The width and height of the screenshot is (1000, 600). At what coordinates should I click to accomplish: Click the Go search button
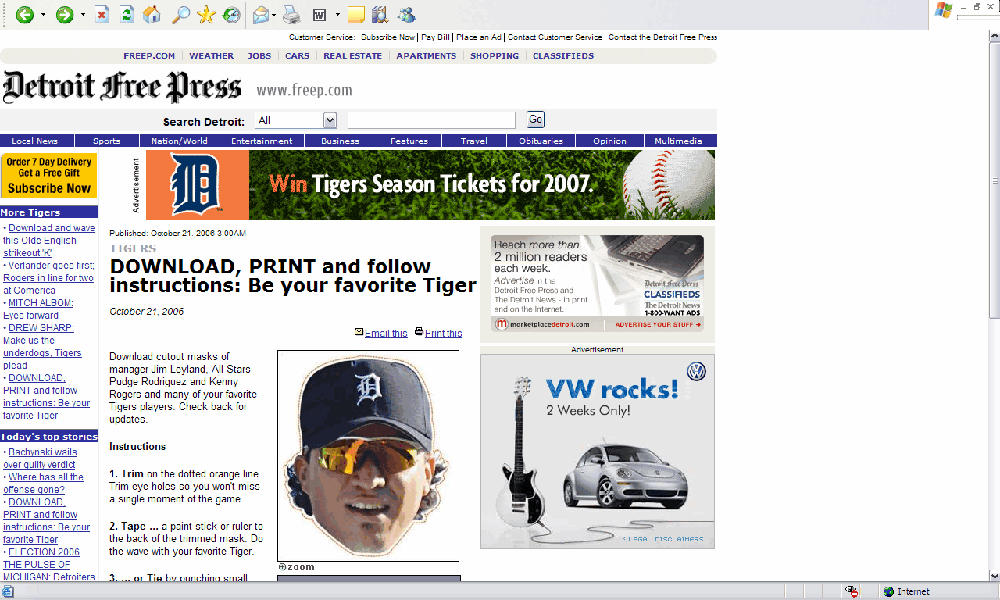(536, 119)
